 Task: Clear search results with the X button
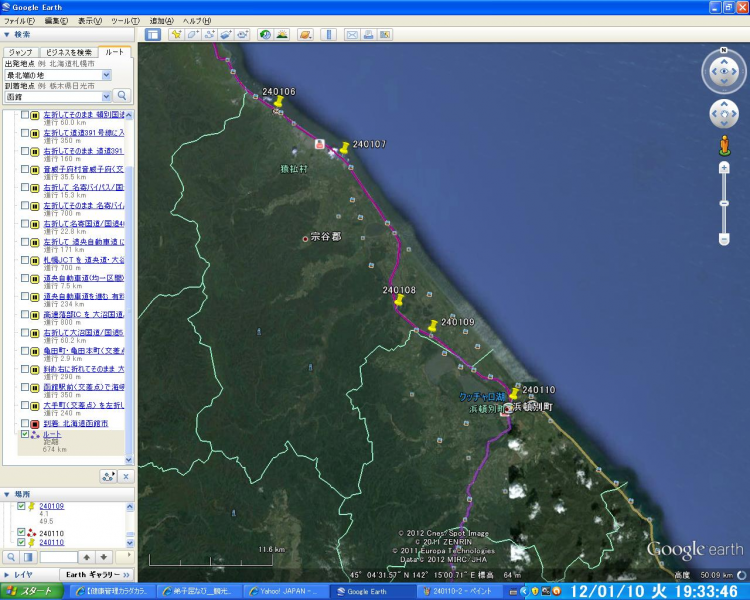[126, 477]
